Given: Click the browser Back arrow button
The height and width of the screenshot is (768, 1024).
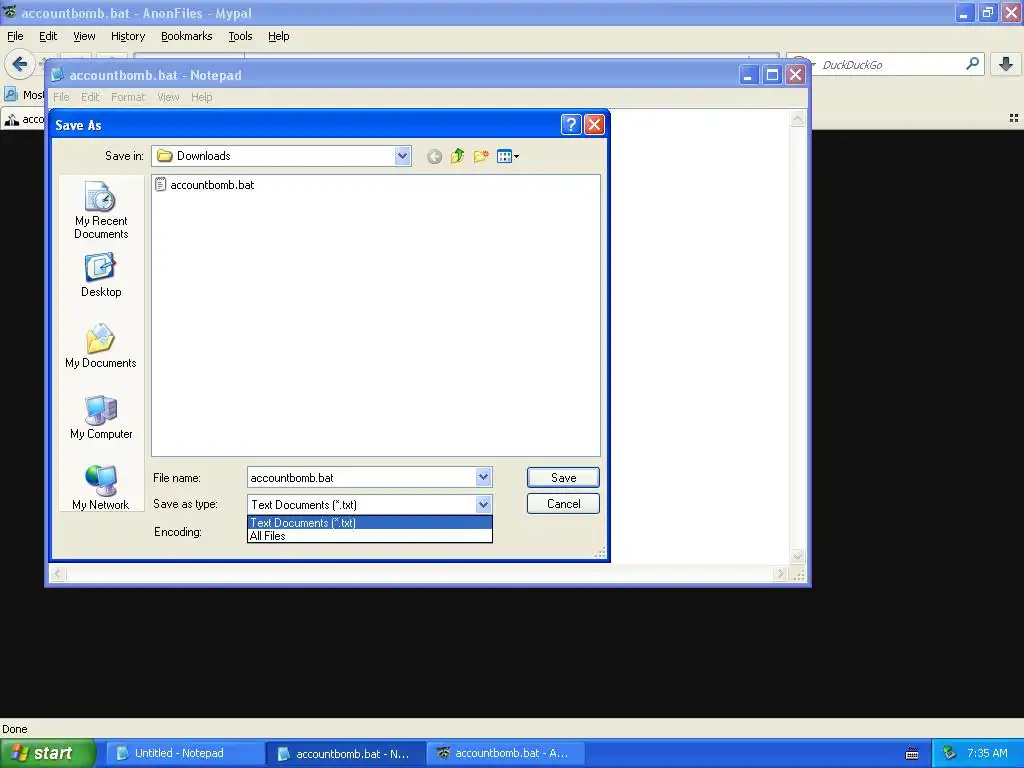Looking at the screenshot, I should pos(19,64).
